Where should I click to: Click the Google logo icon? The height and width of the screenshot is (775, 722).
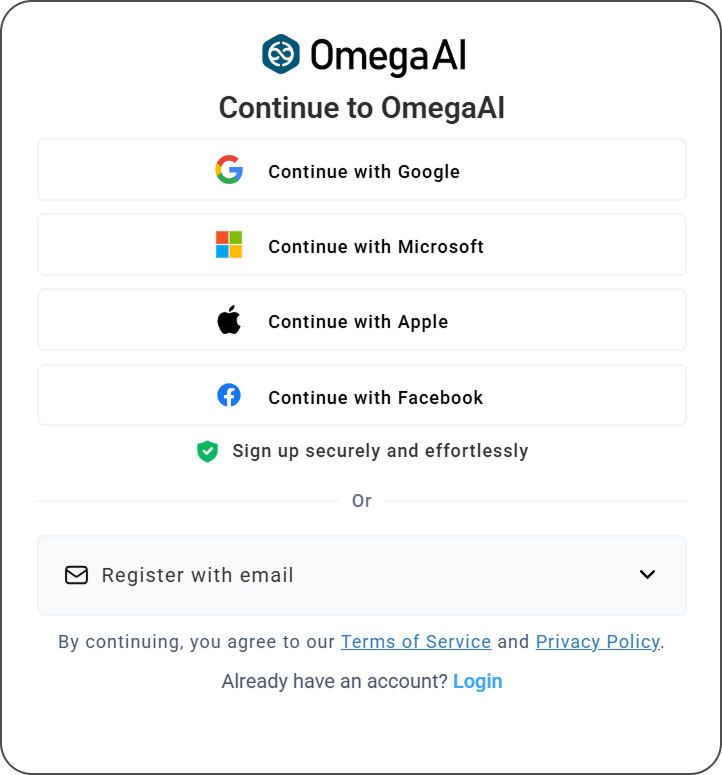click(x=229, y=170)
